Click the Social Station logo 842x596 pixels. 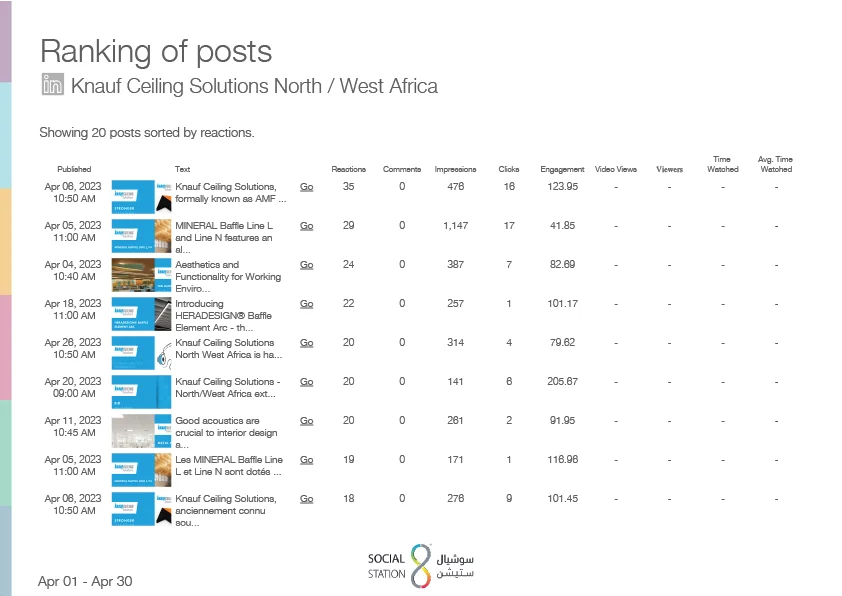pos(420,566)
